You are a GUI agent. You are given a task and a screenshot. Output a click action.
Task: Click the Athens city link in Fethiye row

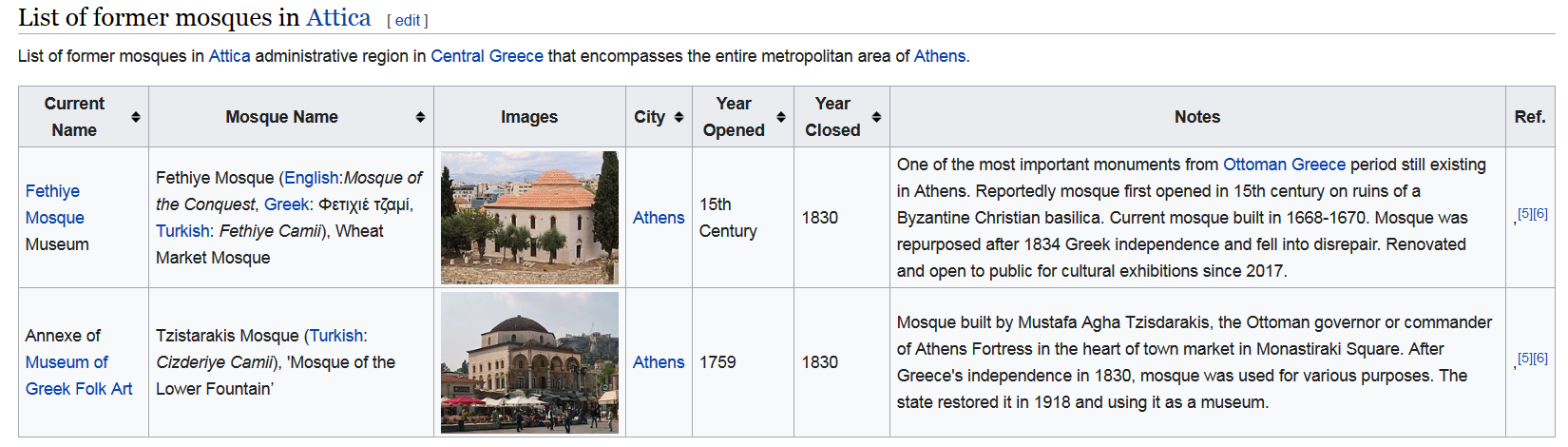point(659,218)
